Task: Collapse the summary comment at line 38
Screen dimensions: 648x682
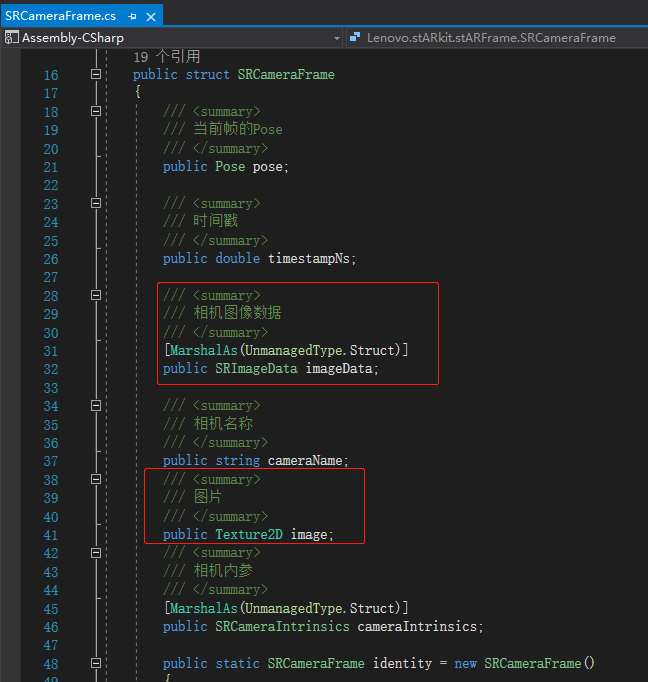Action: click(96, 479)
